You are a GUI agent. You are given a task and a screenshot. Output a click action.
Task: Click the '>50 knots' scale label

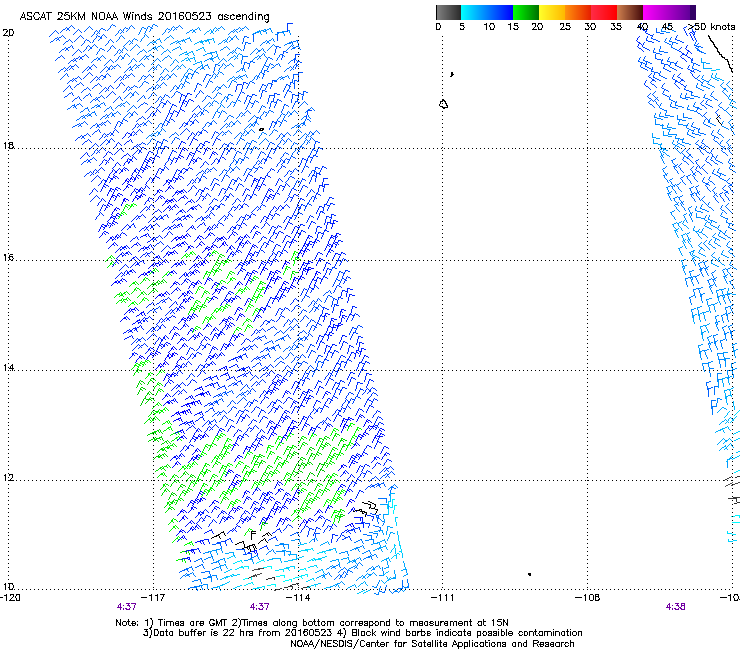tap(712, 27)
